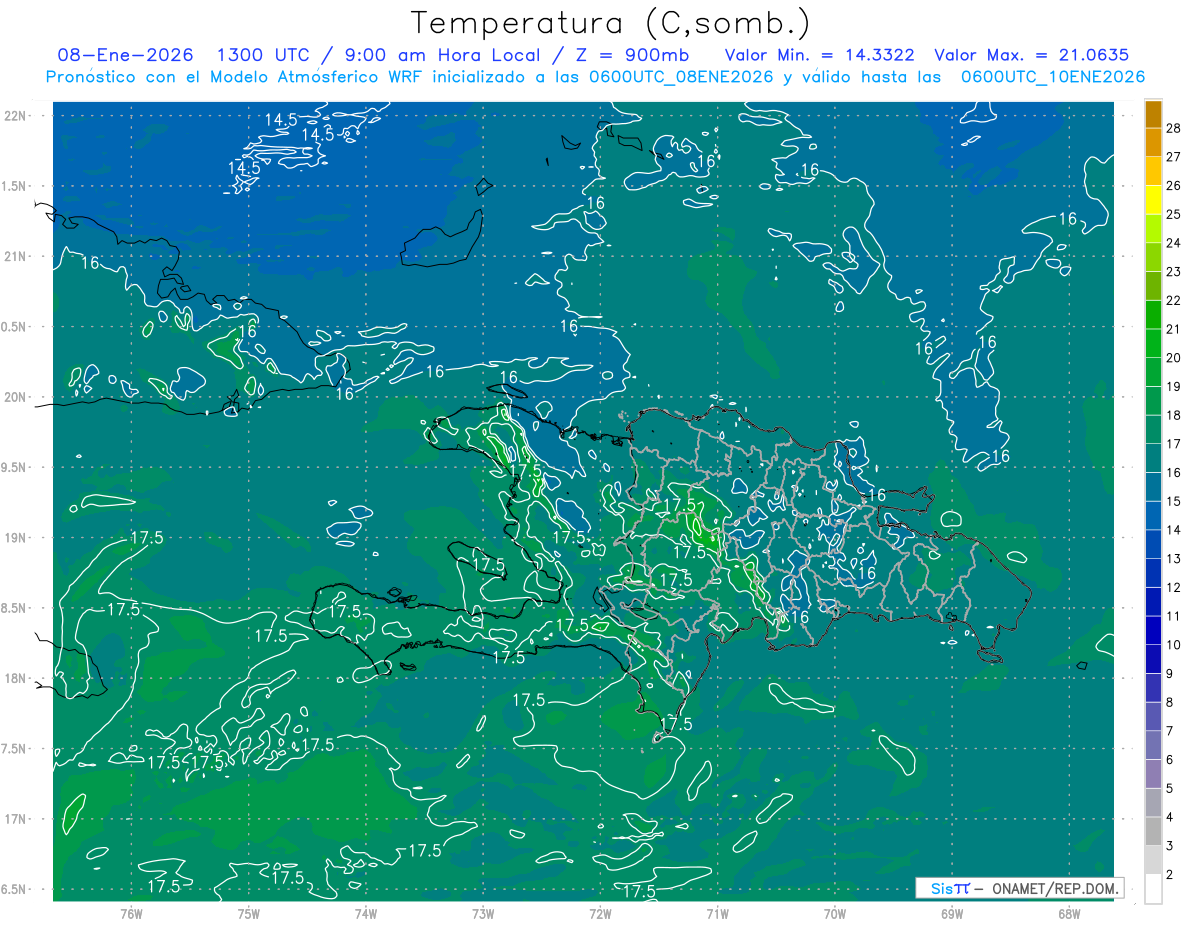
Task: Click the '22N' latitude axis label
Action: coord(15,116)
